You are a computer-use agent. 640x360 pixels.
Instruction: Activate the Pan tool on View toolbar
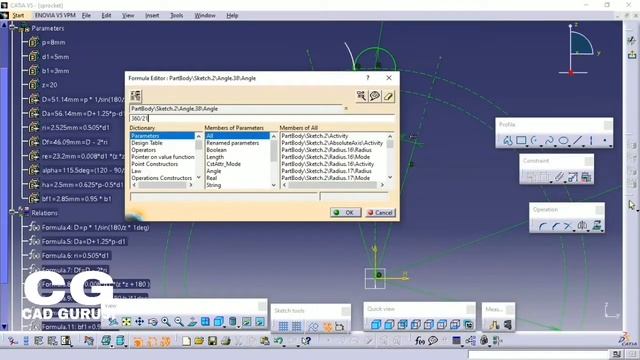click(139, 322)
